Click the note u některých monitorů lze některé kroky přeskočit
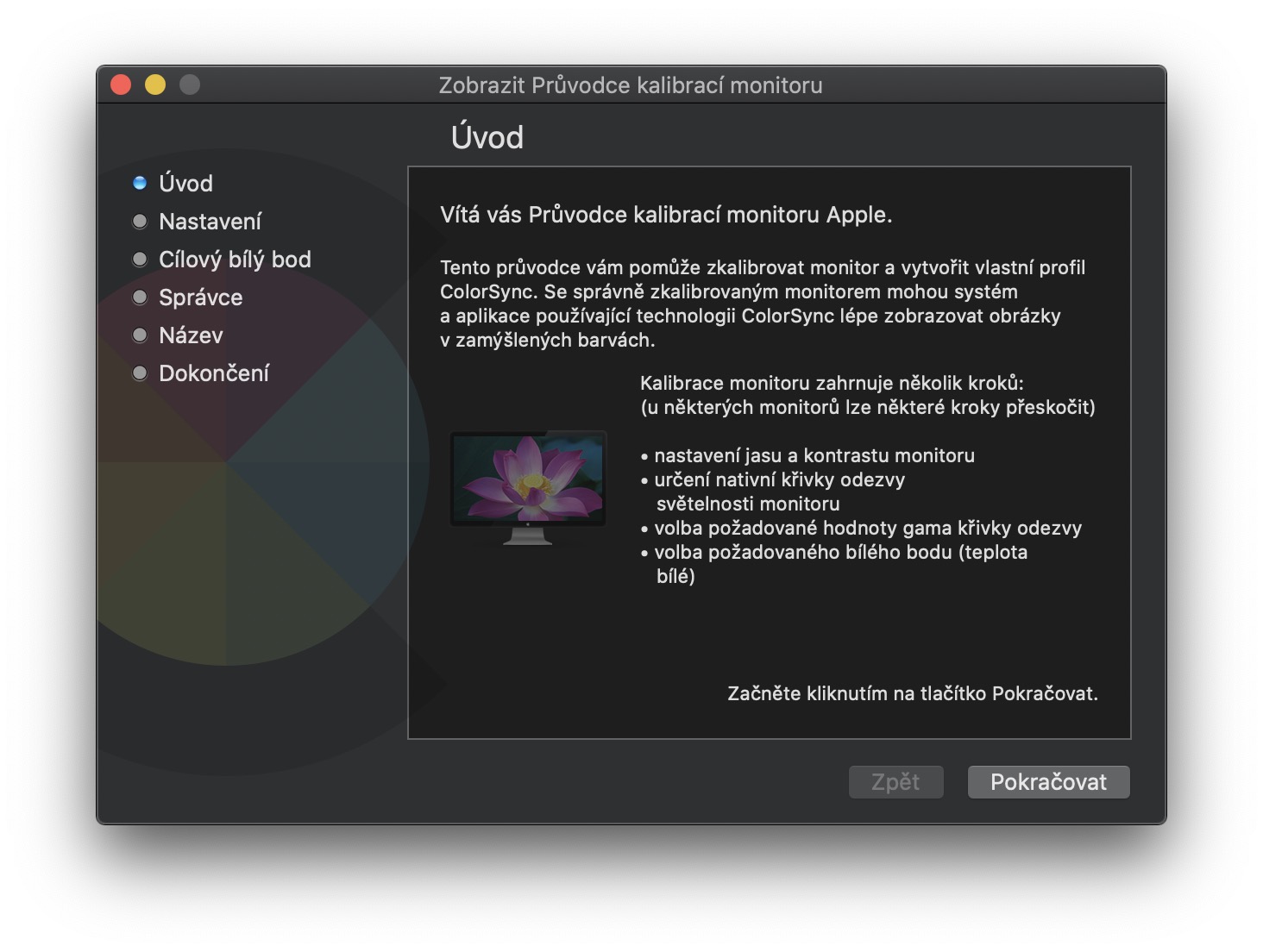The image size is (1263, 952). 868,407
